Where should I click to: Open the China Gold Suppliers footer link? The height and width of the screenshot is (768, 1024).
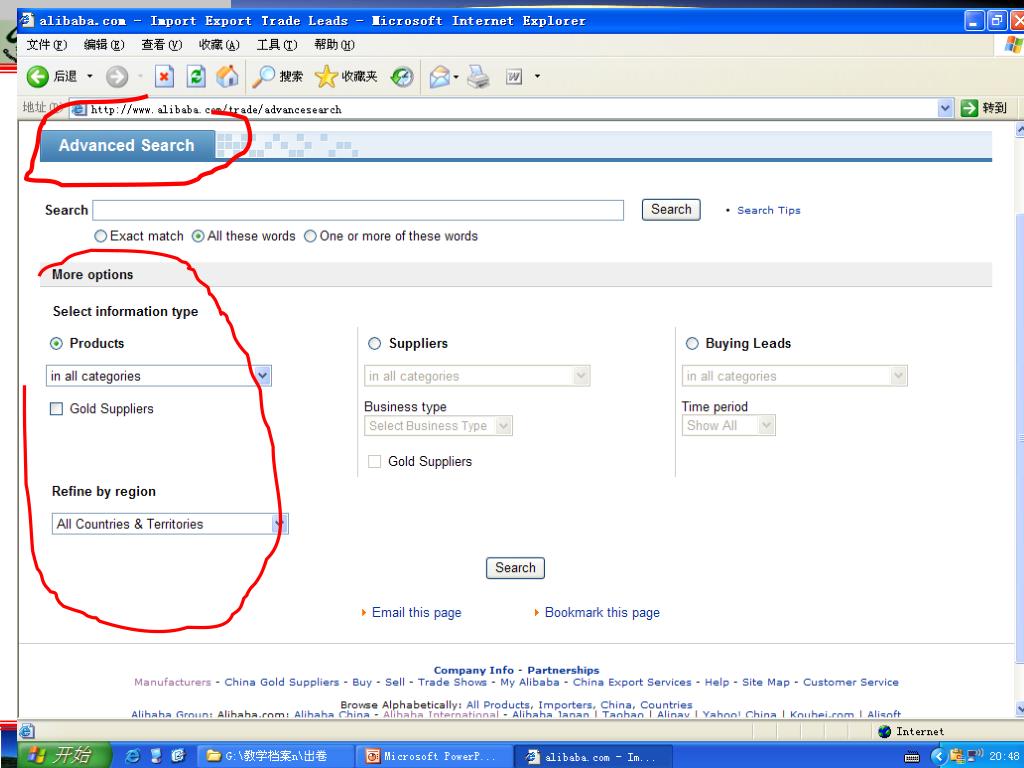coord(281,682)
